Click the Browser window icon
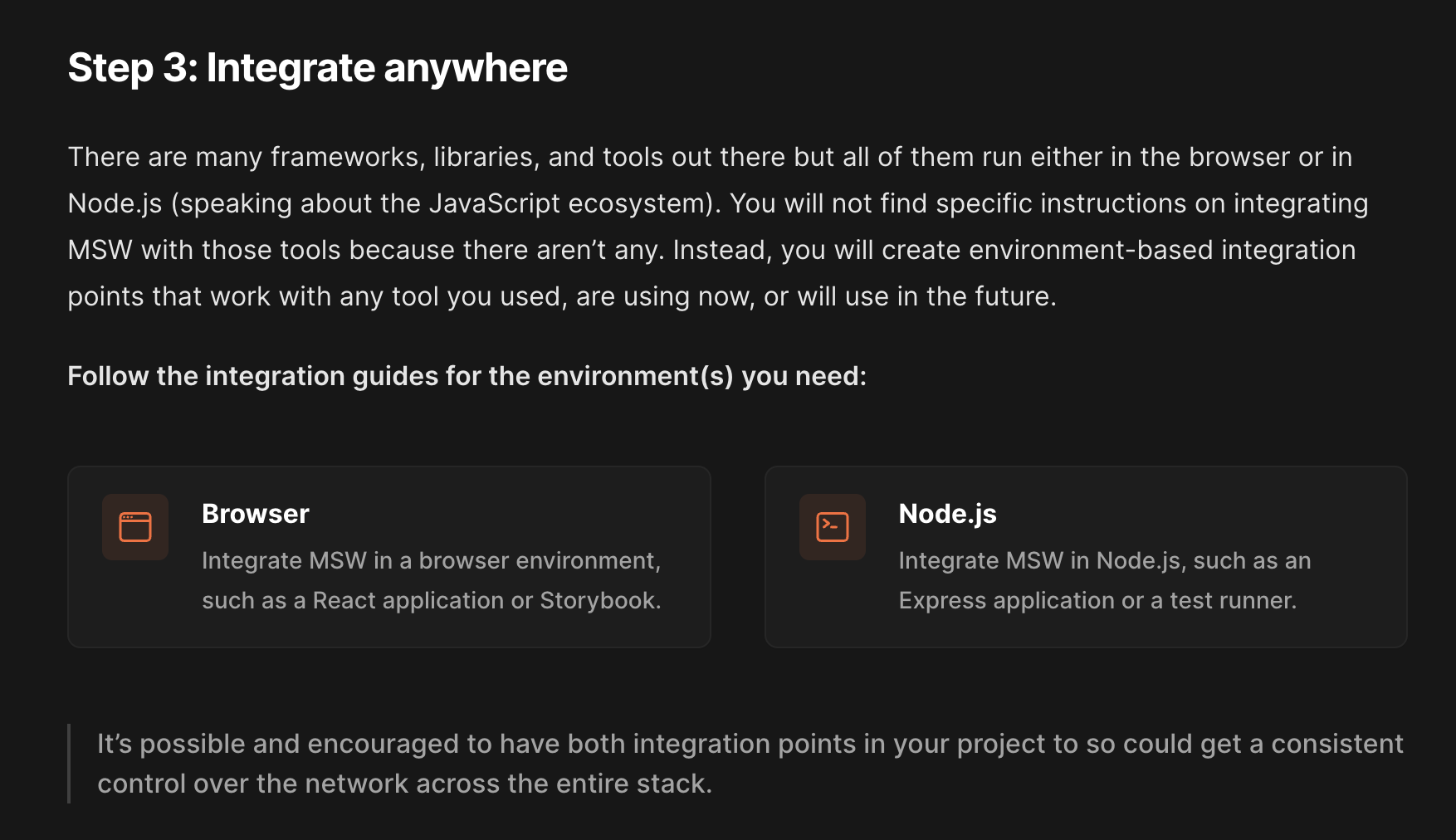Screen dimensions: 1456x840 pyautogui.click(x=135, y=527)
